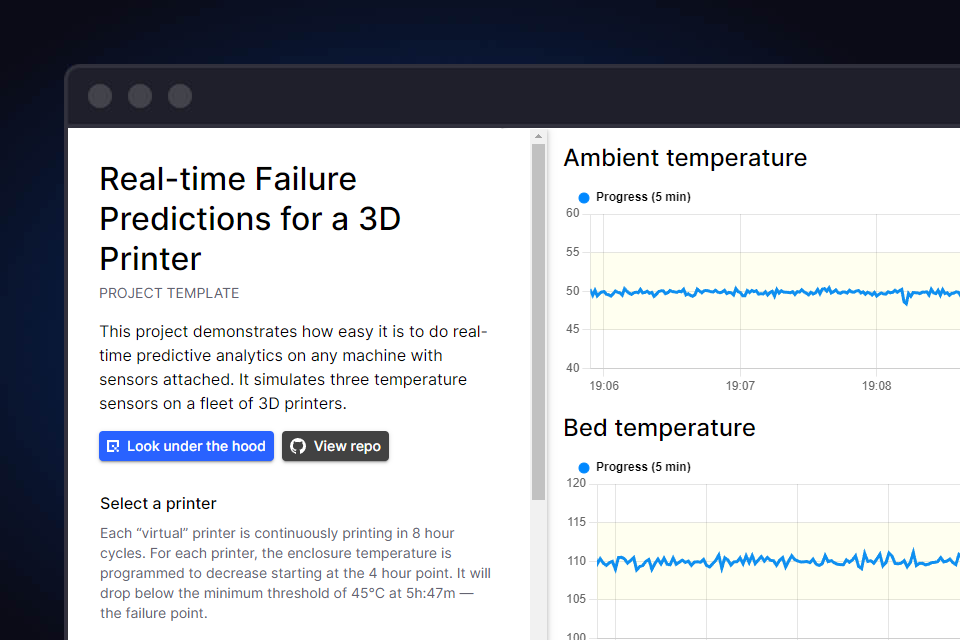Click the rightmost window control dot in the titlebar
960x640 pixels.
(179, 96)
